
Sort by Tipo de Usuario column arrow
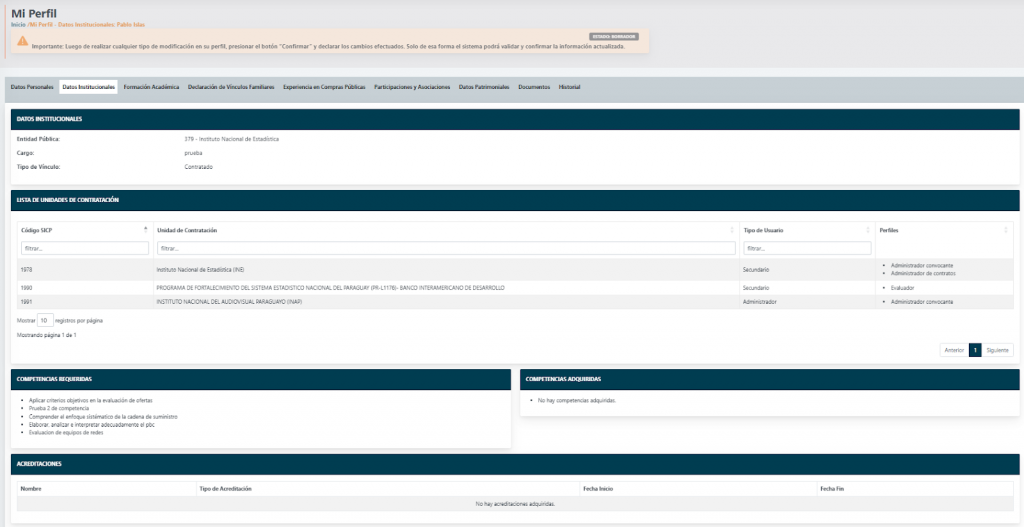[x=868, y=230]
